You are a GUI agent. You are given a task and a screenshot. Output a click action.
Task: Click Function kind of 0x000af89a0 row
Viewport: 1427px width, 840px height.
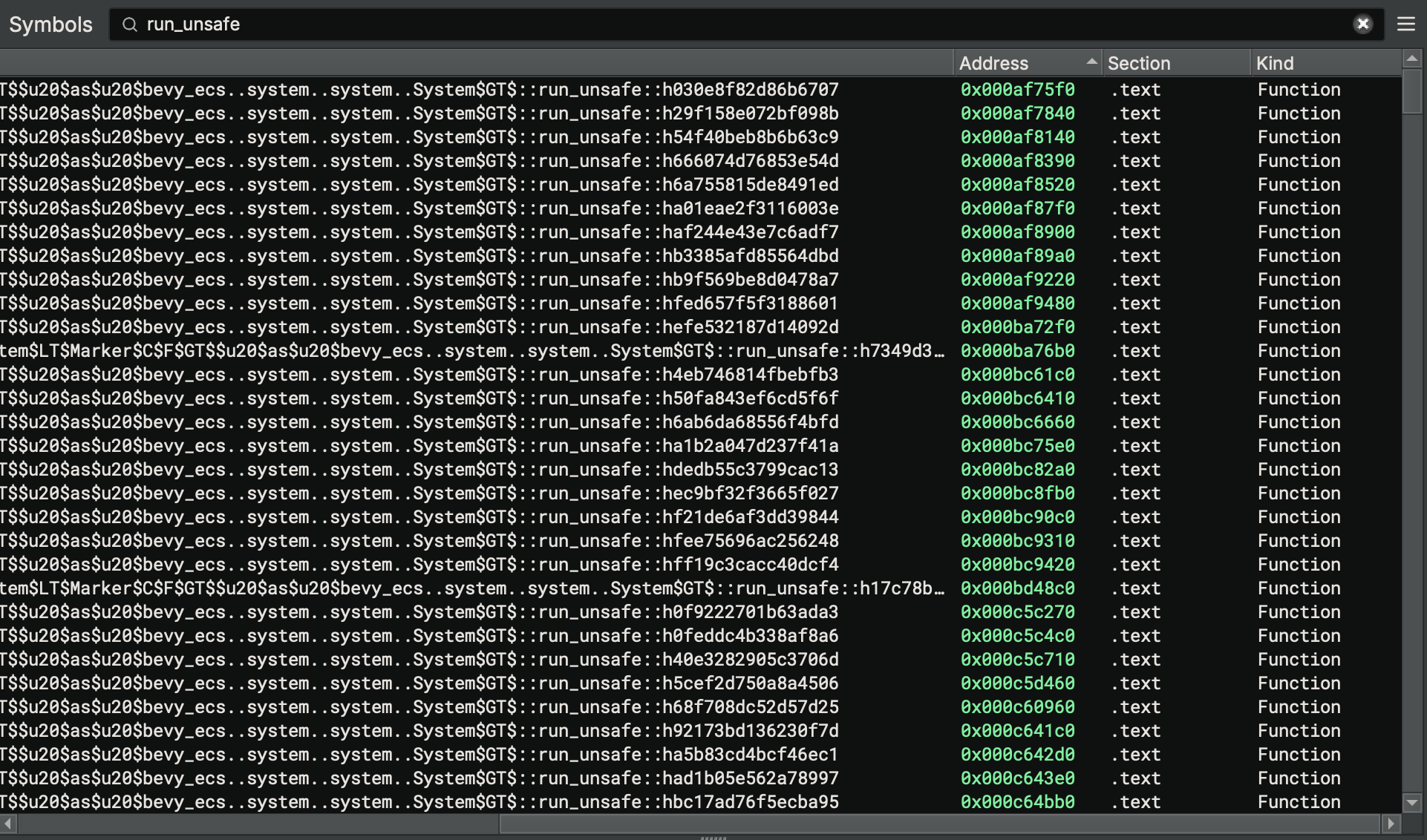click(x=1299, y=256)
